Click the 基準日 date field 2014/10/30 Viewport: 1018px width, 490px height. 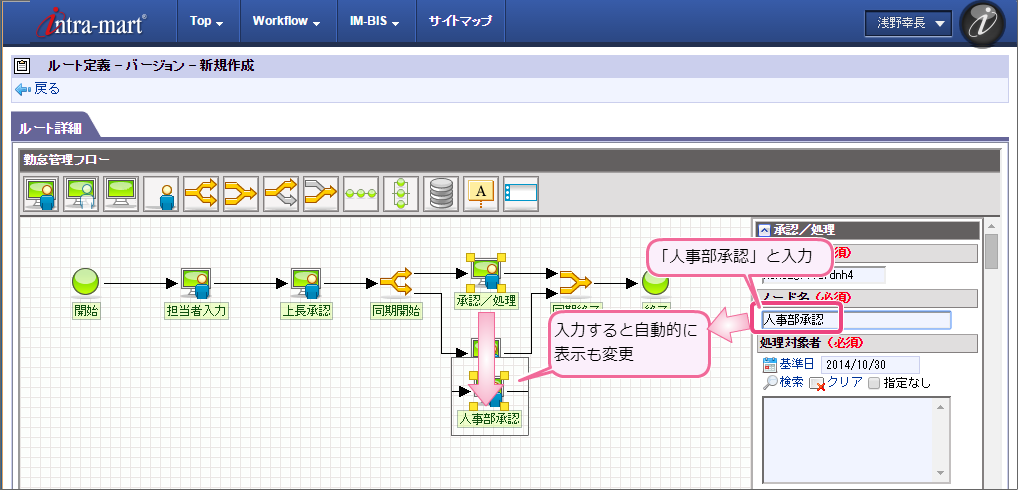870,365
